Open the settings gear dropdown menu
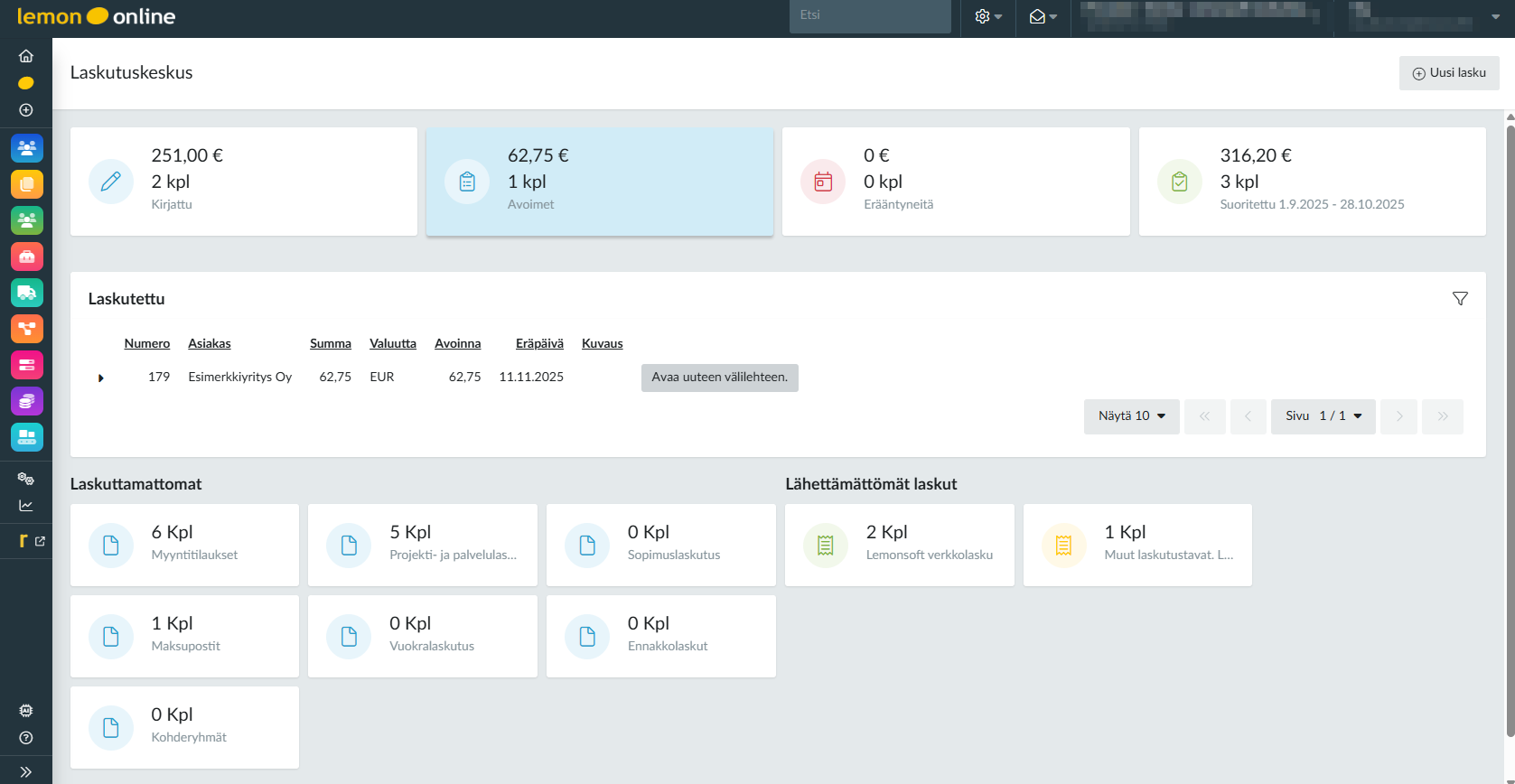This screenshot has width=1515, height=784. pos(988,17)
